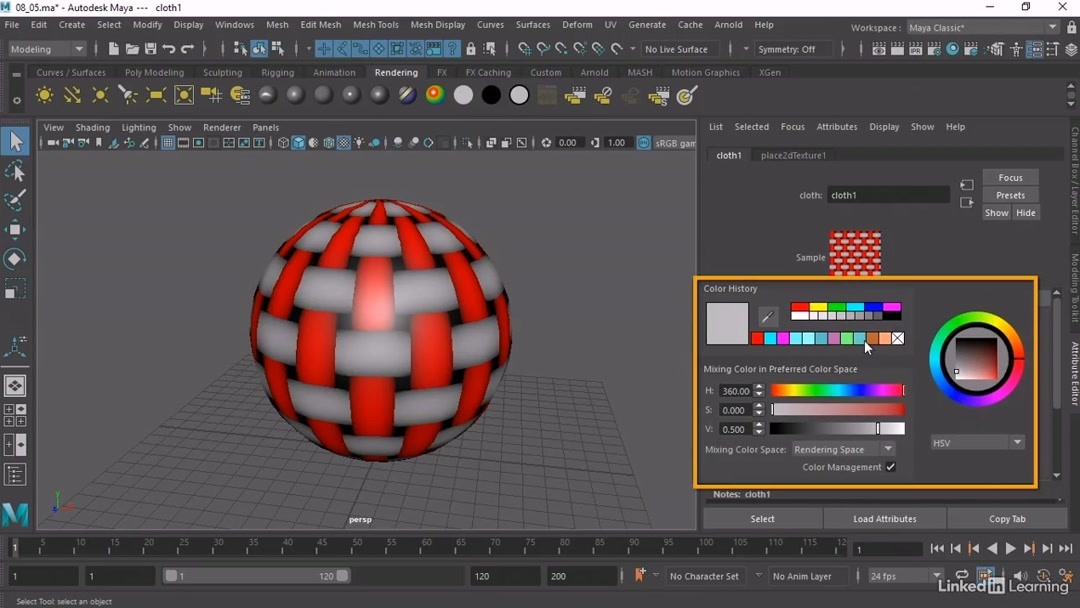The width and height of the screenshot is (1080, 608).
Task: Select the Move tool in the toolbox
Action: tap(15, 228)
